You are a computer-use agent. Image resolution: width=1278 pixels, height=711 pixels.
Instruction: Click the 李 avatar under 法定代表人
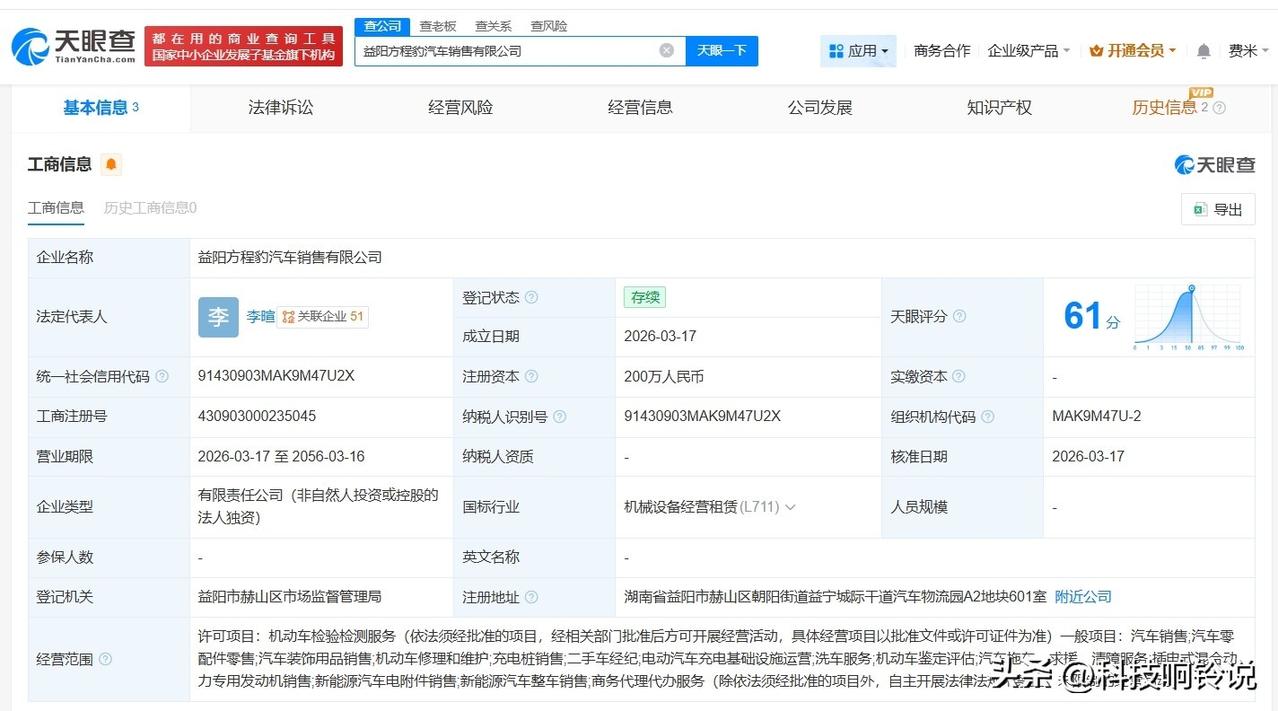218,316
